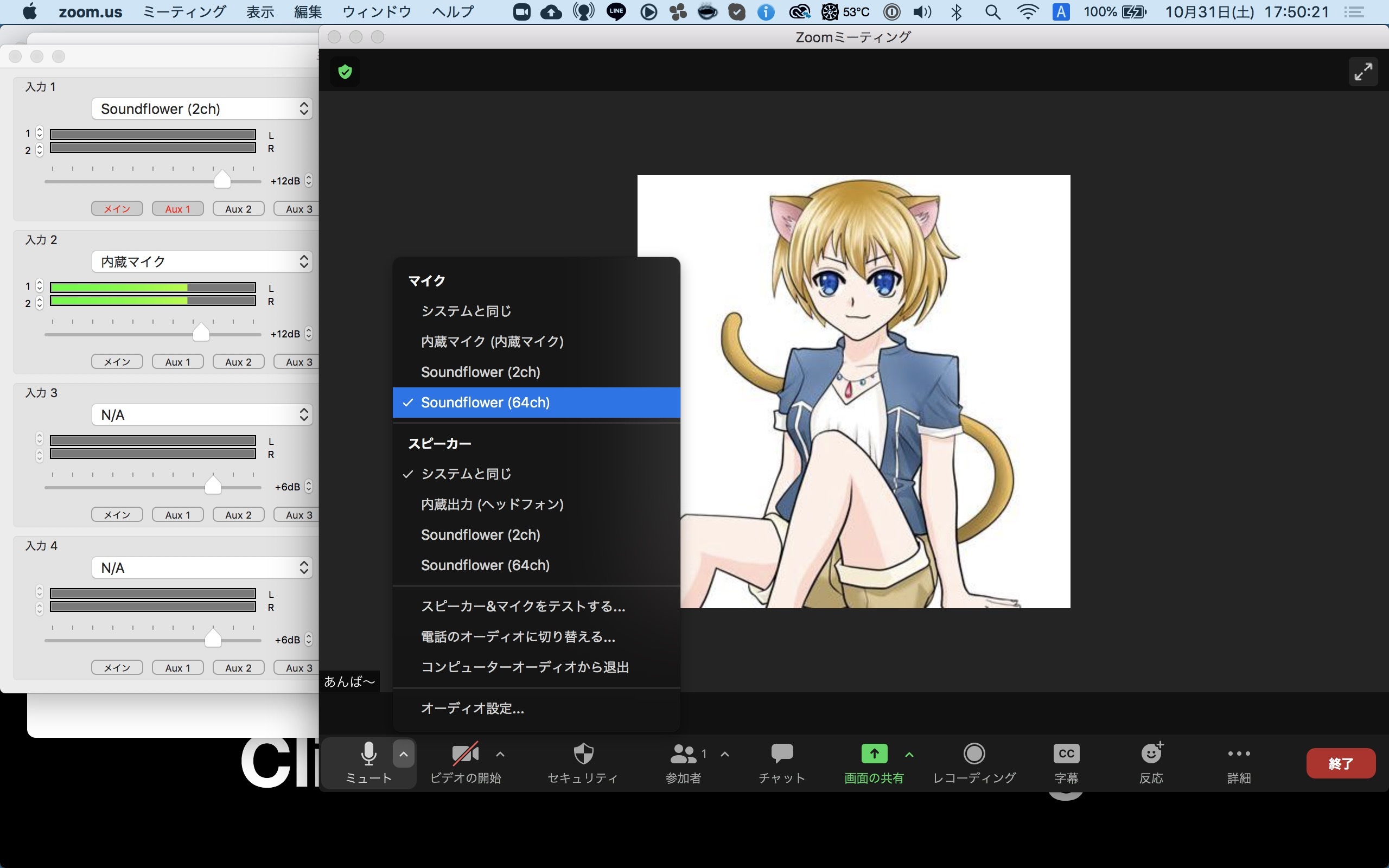This screenshot has width=1389, height=868.
Task: Toggle Aux 1 button for Input 1
Action: point(177,209)
